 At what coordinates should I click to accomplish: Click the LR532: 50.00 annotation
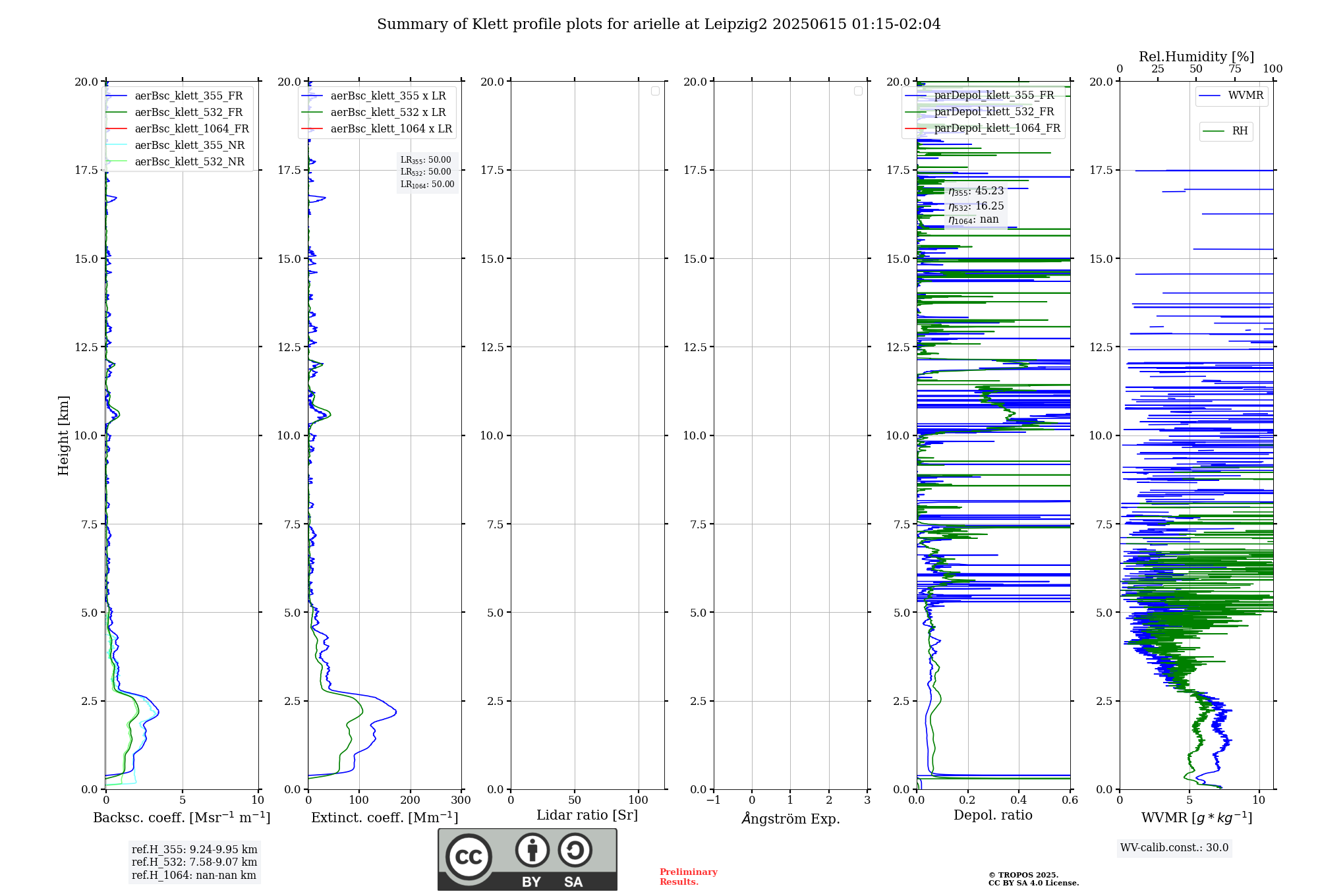[x=426, y=172]
